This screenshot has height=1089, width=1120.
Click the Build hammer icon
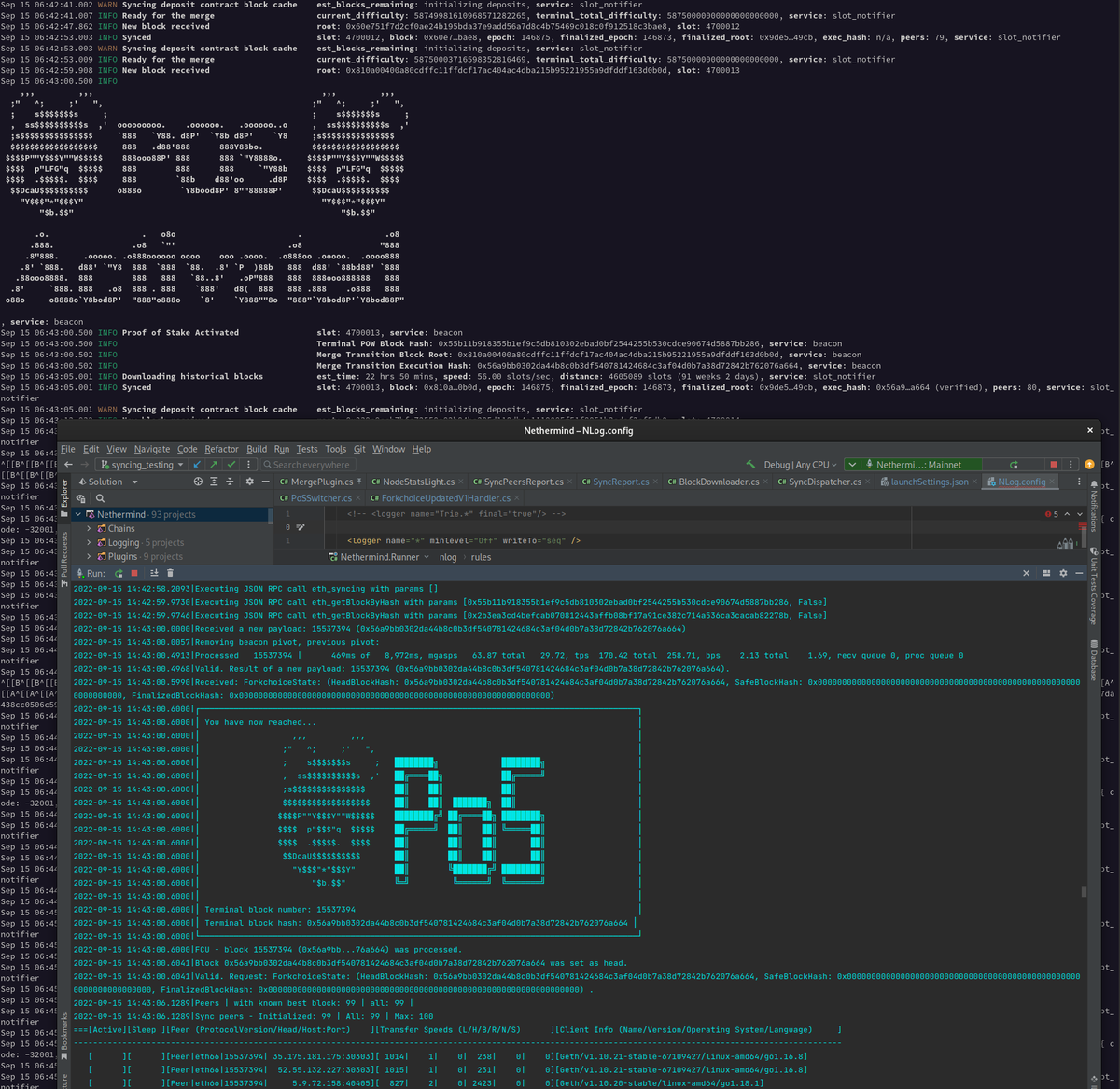pos(749,465)
